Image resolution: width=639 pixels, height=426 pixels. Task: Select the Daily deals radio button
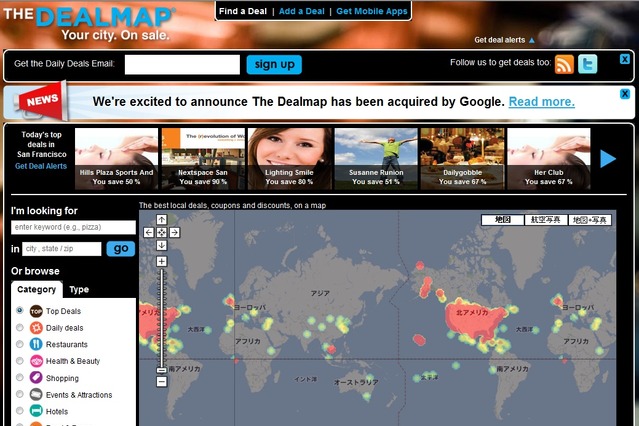[x=20, y=327]
